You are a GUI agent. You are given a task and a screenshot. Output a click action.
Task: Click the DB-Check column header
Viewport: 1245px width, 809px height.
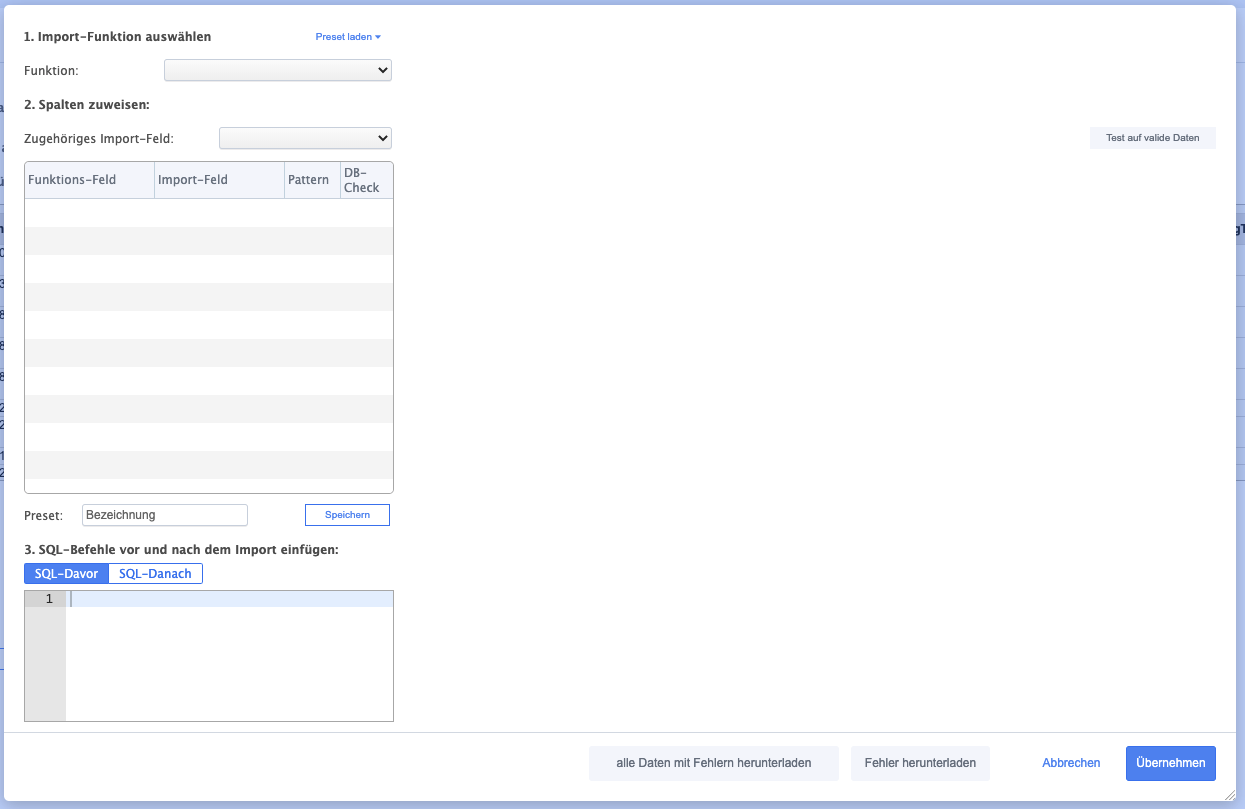pos(365,180)
